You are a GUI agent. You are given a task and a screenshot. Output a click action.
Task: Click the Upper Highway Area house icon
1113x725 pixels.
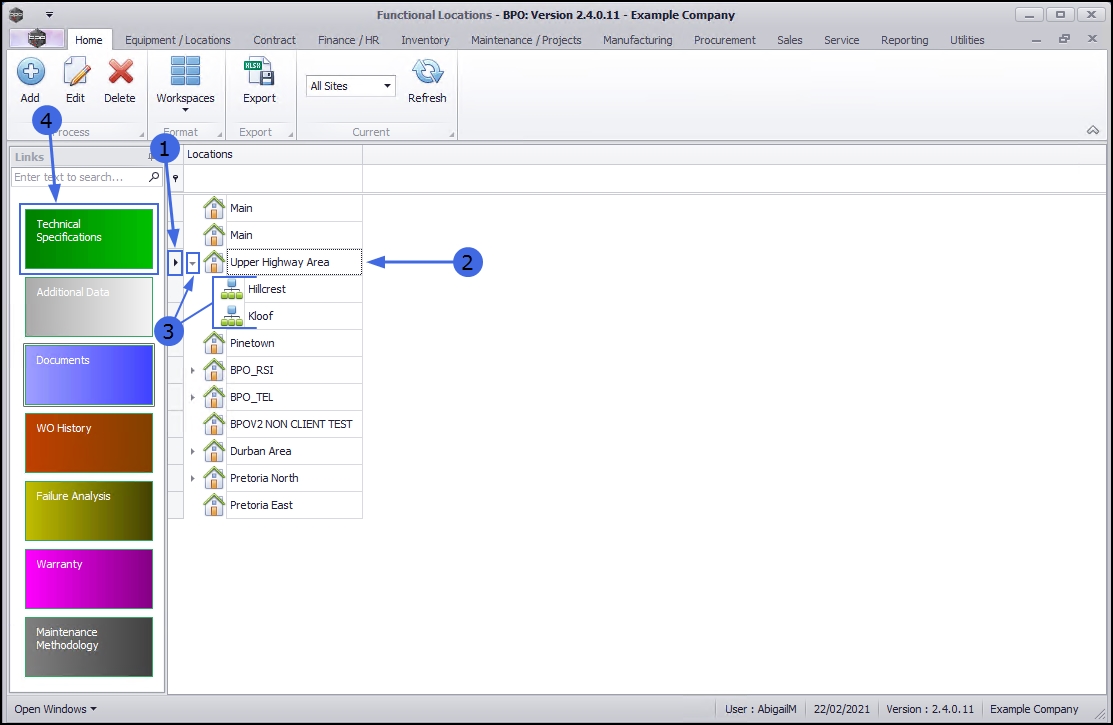coord(214,262)
